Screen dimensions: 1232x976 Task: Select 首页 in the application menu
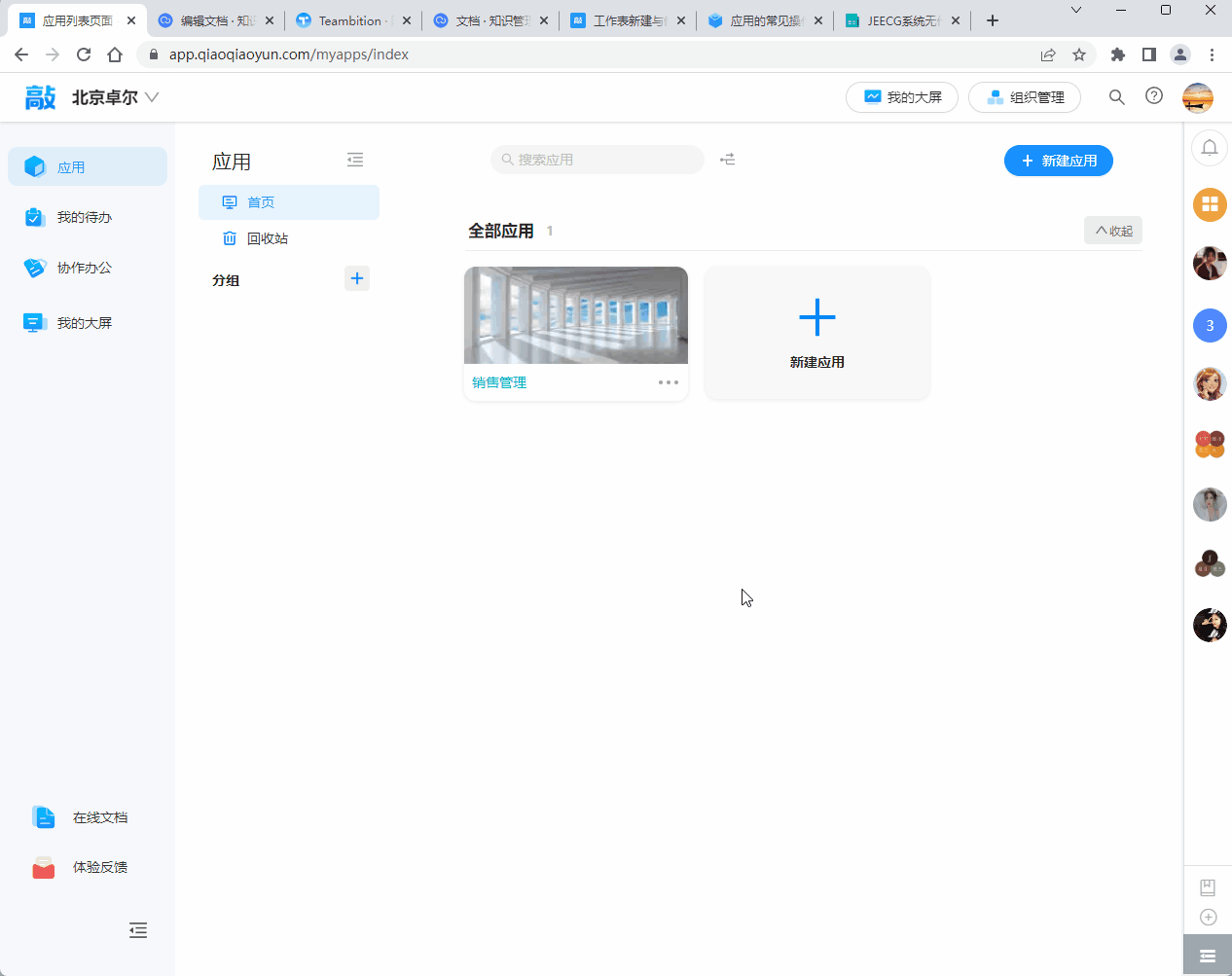coord(261,201)
